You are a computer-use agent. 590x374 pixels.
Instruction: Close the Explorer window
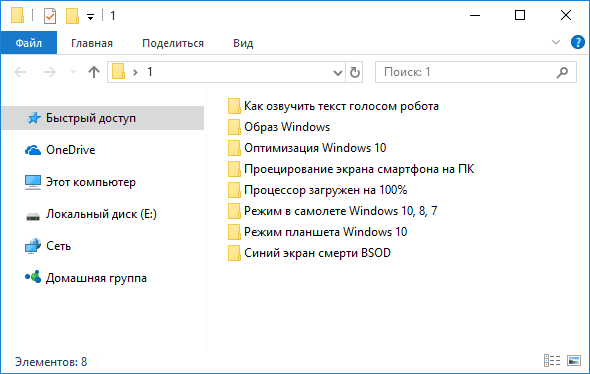coord(566,15)
